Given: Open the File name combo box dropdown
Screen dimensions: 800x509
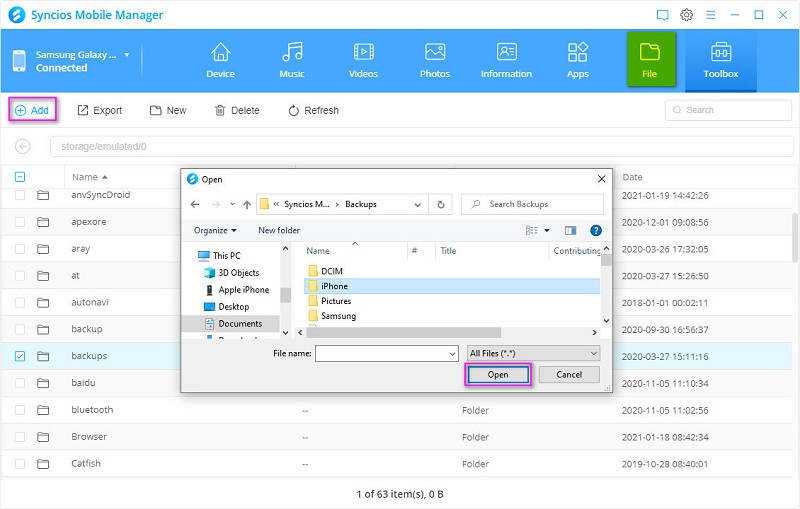Looking at the screenshot, I should [452, 353].
